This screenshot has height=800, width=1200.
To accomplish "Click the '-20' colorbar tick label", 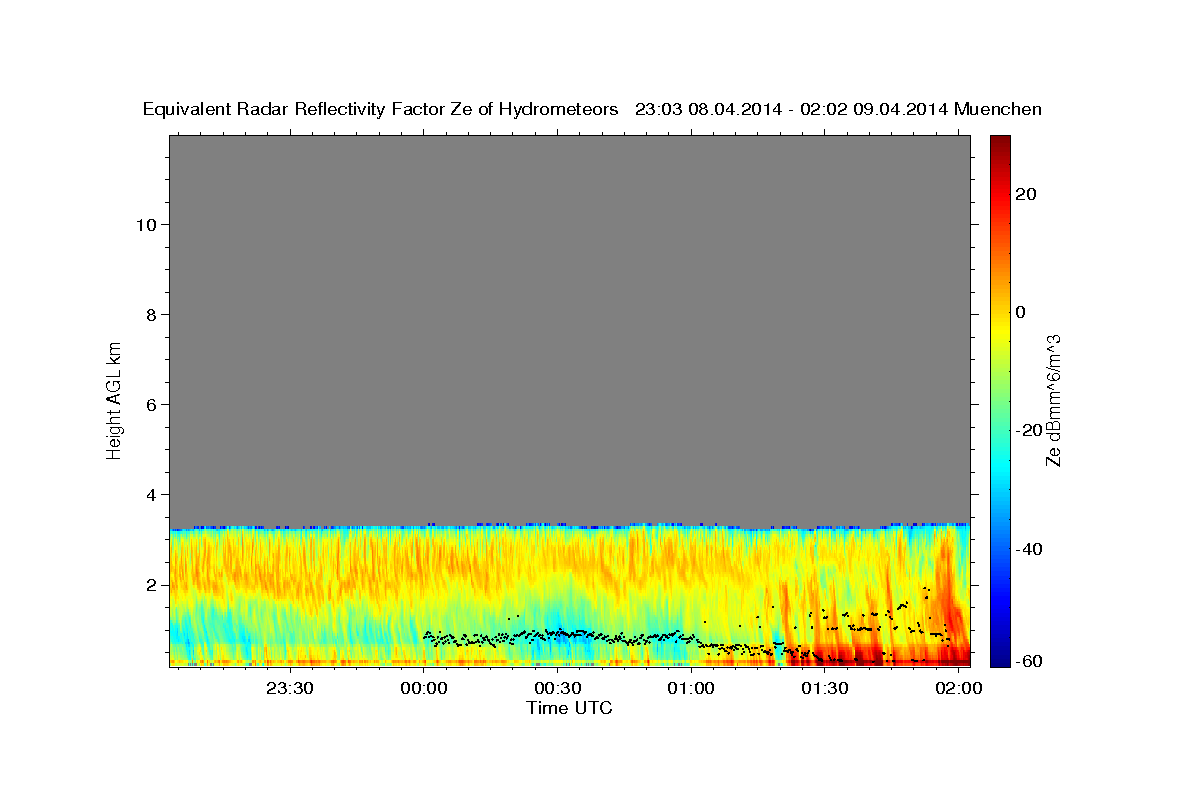I will click(x=1029, y=430).
